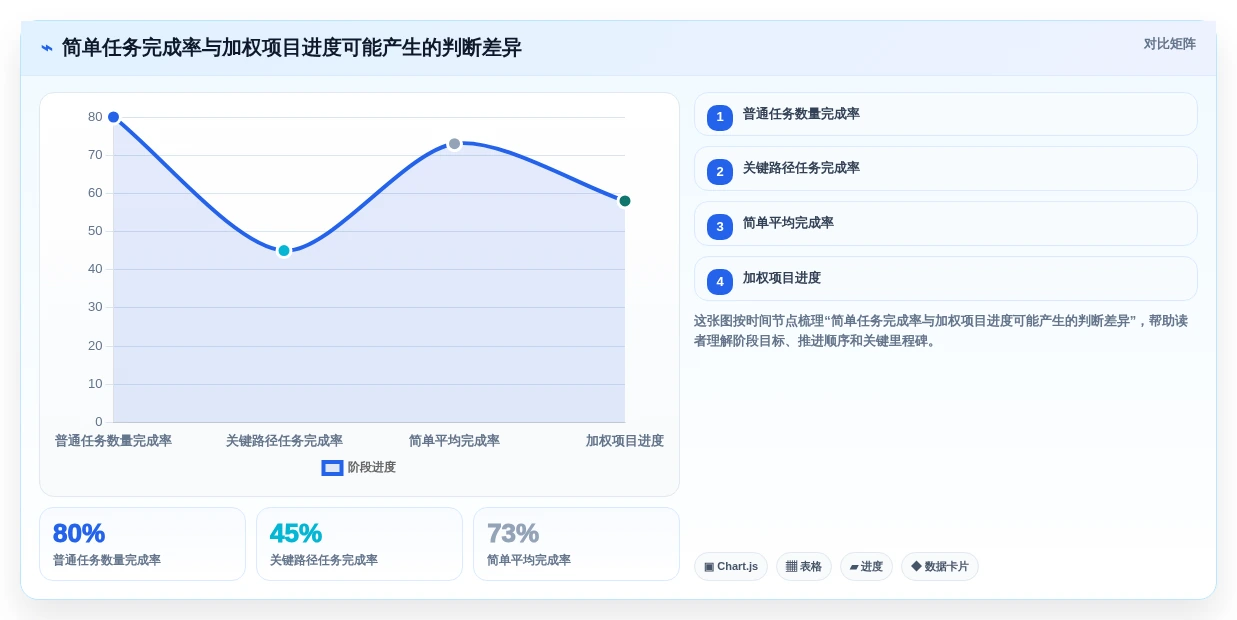The image size is (1237, 620).
Task: Select the 普通任务数量完成率 data point at 80
Action: coord(113,117)
